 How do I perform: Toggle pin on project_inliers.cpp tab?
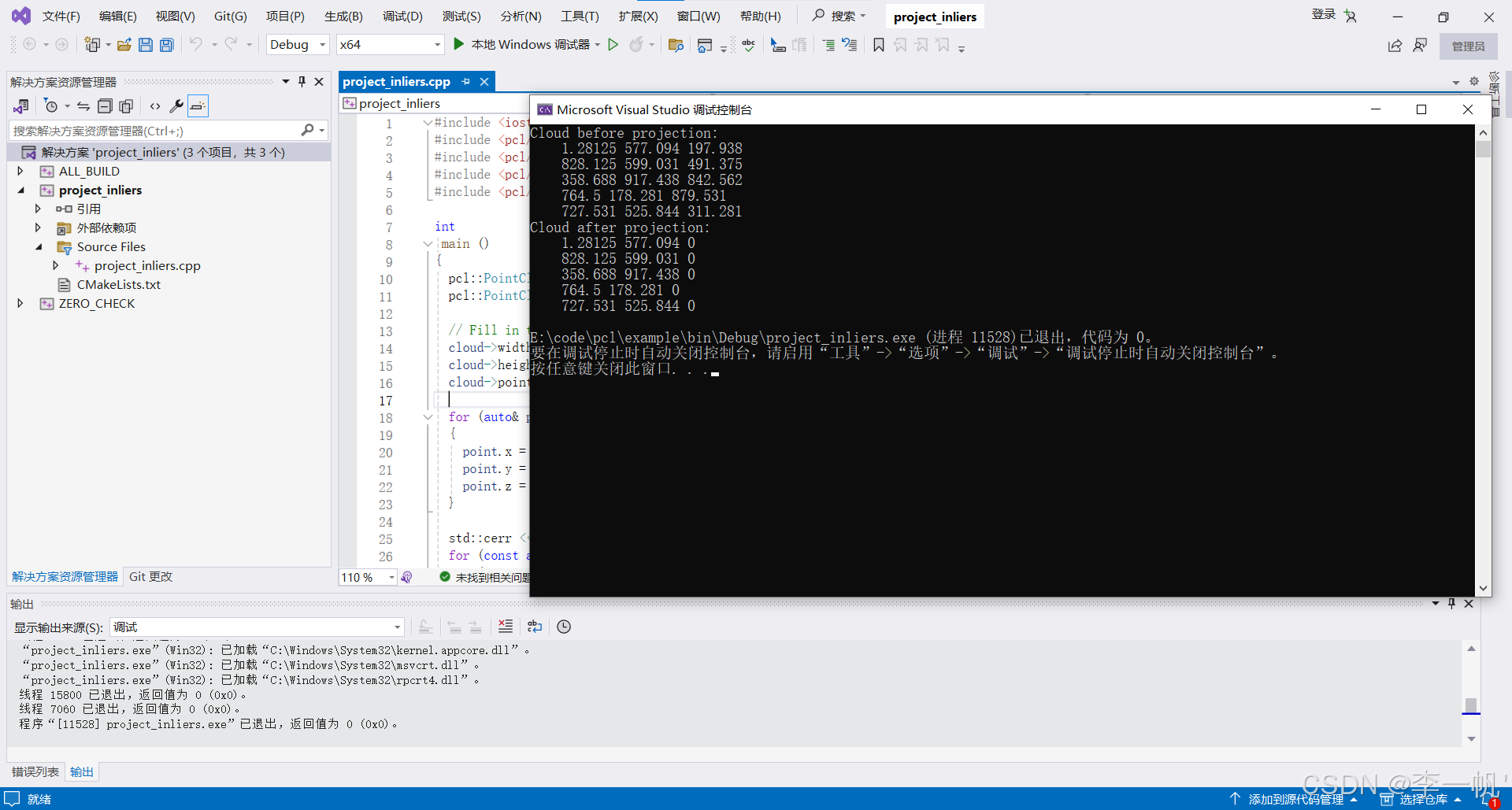tap(465, 81)
